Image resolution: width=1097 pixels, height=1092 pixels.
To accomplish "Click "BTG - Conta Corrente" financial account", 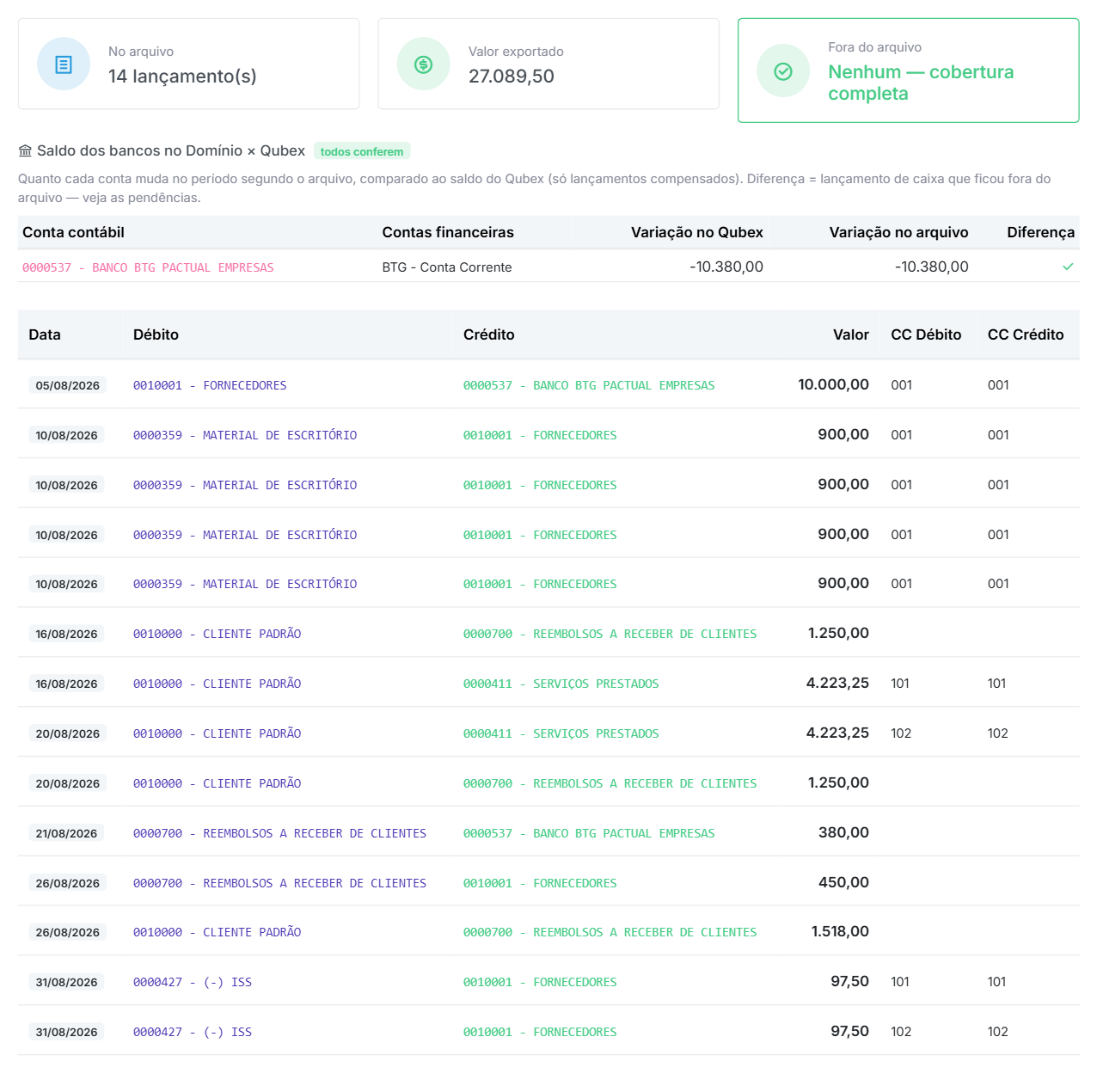I will coord(447,267).
